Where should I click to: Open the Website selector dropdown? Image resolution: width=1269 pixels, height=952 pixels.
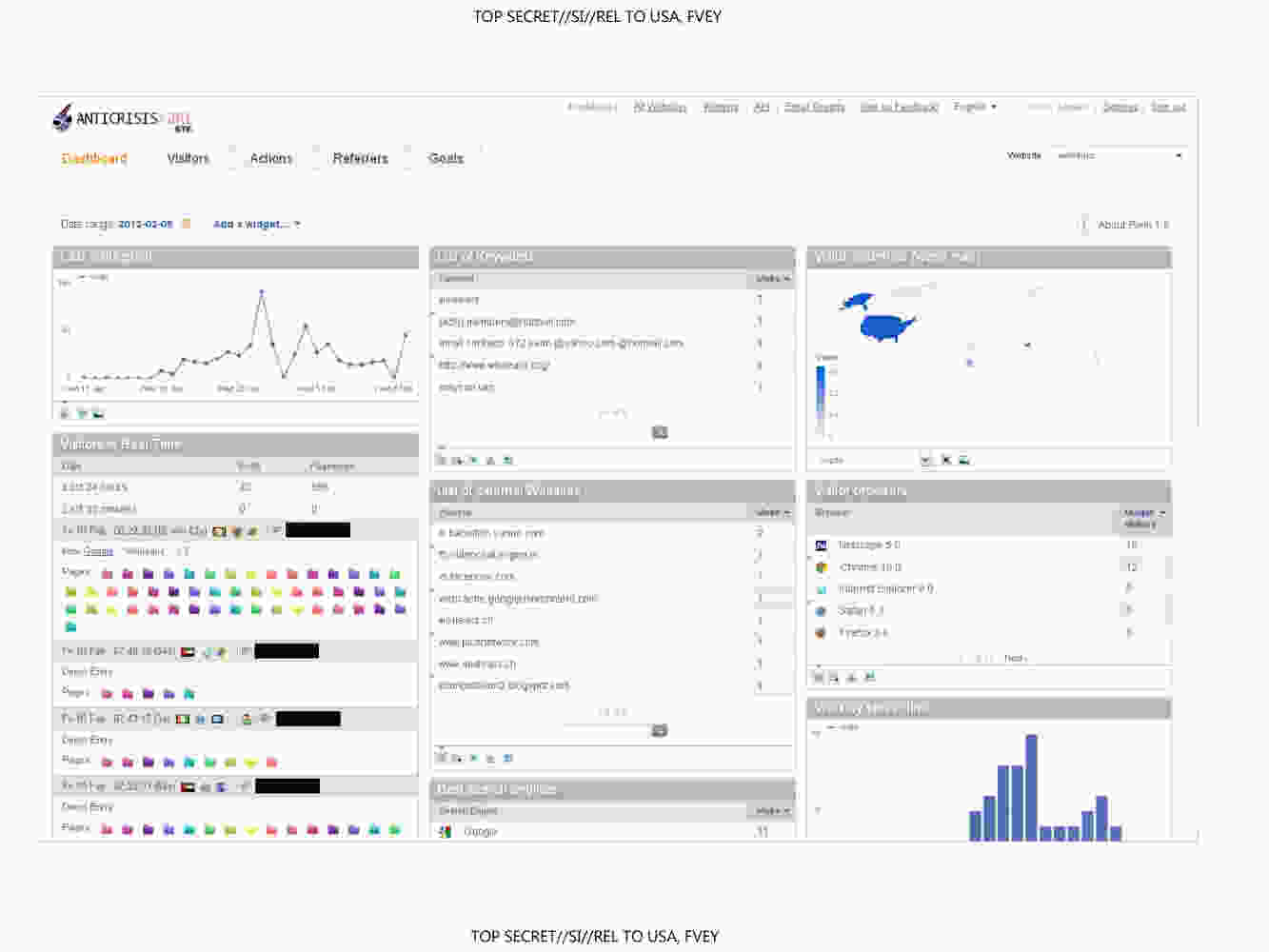pos(1120,155)
